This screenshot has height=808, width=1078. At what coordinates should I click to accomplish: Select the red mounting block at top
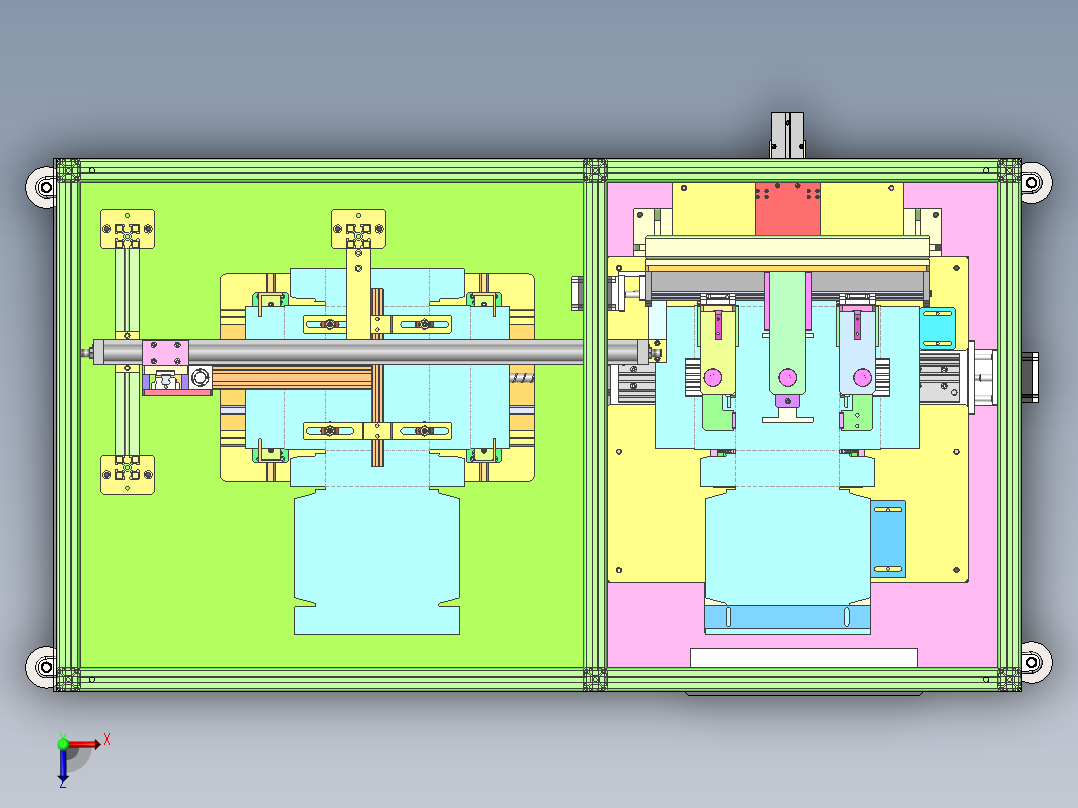788,209
